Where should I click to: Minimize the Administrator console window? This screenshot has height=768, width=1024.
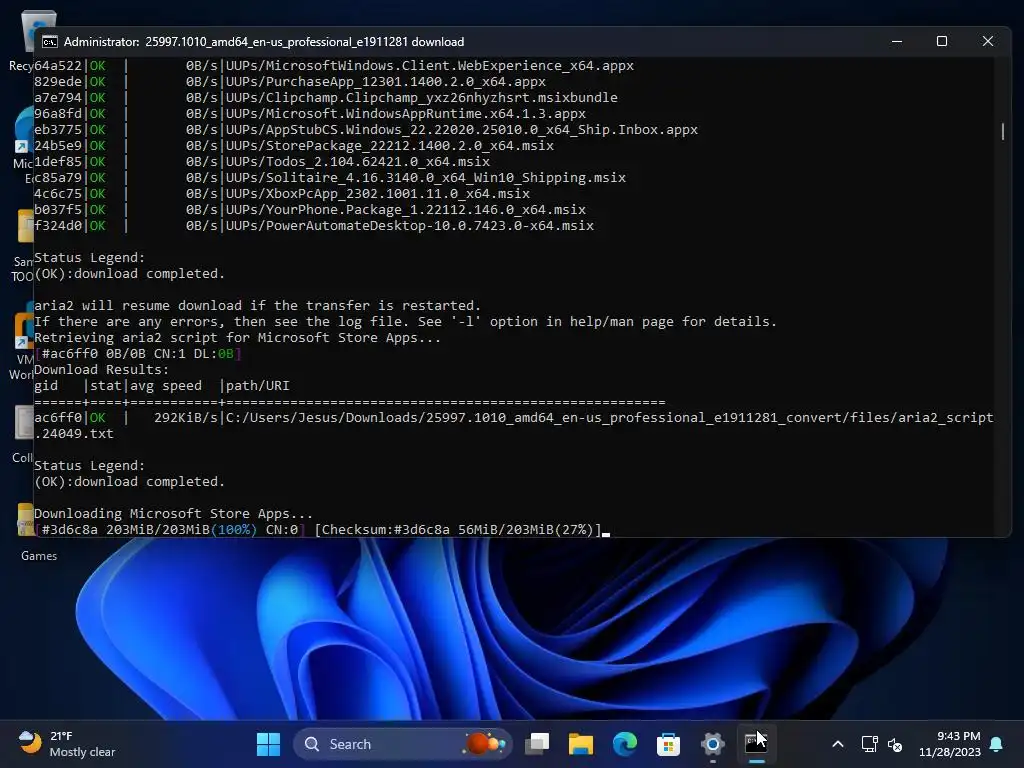[x=897, y=41]
